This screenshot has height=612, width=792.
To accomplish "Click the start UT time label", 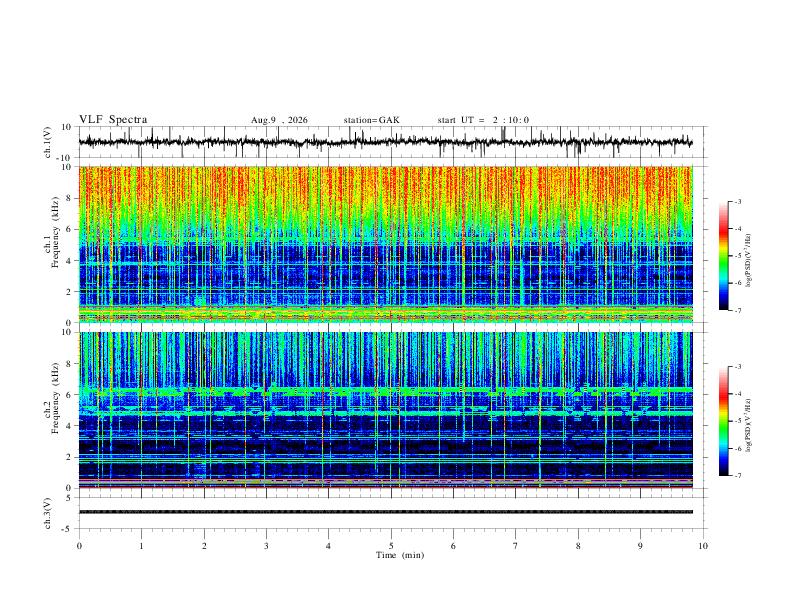I will [x=483, y=120].
